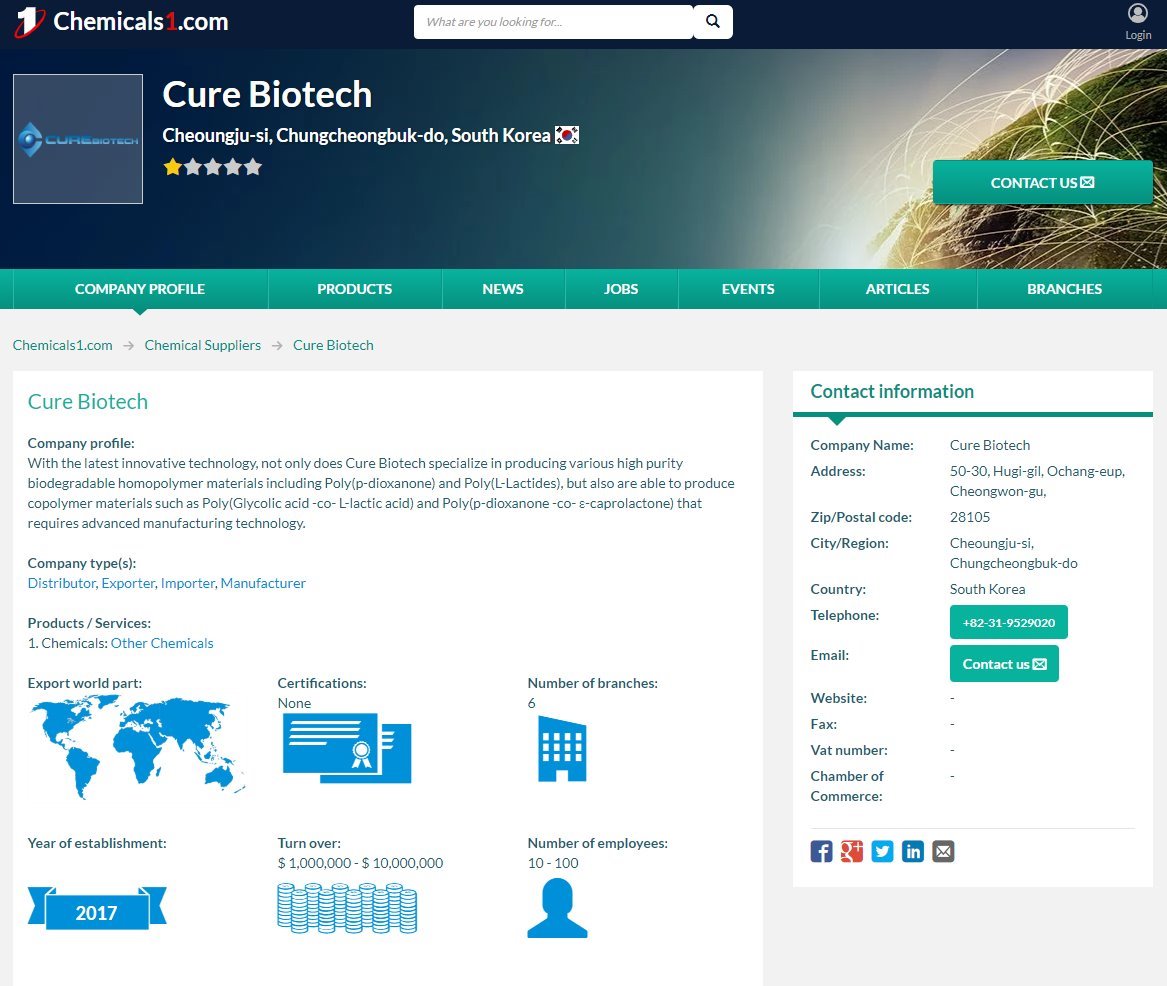Click Cure Biotech breadcrumb link

[x=333, y=345]
